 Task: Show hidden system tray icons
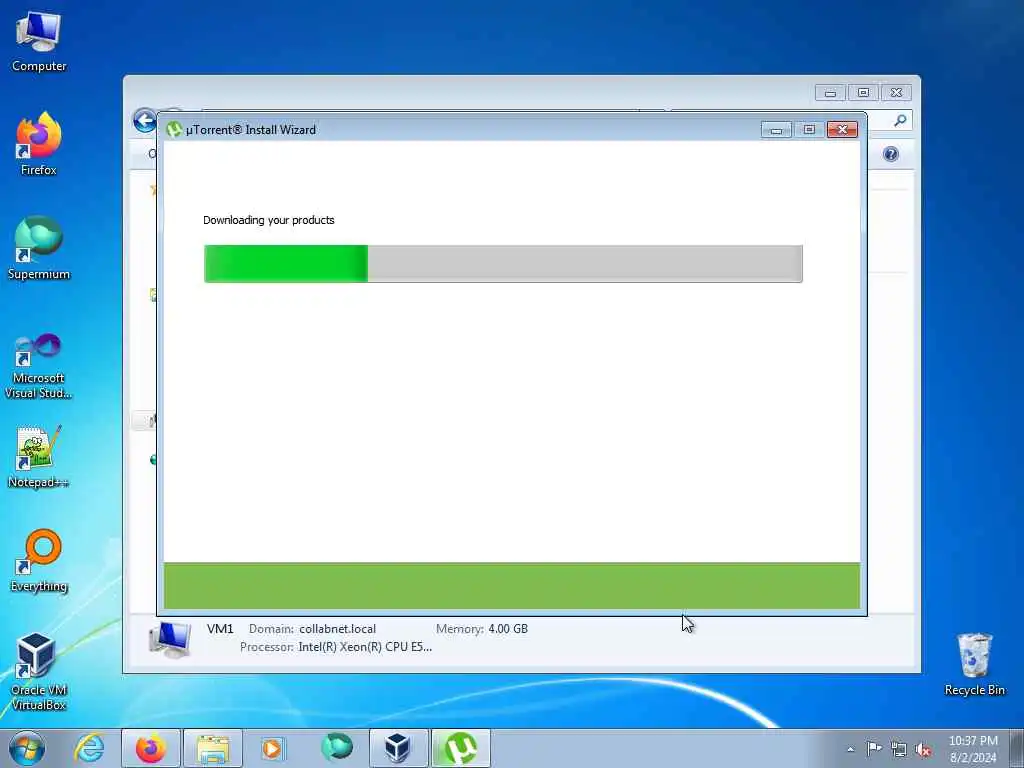coord(850,749)
